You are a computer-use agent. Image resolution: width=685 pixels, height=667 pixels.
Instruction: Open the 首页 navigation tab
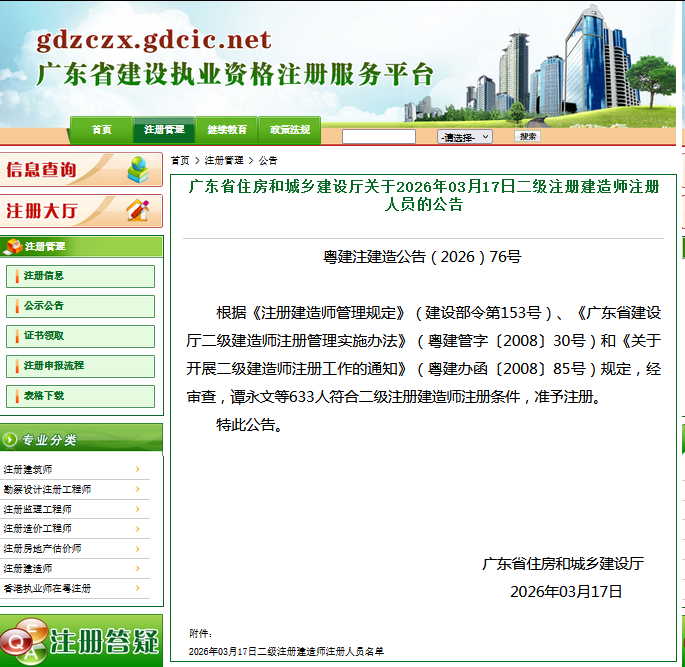(101, 130)
